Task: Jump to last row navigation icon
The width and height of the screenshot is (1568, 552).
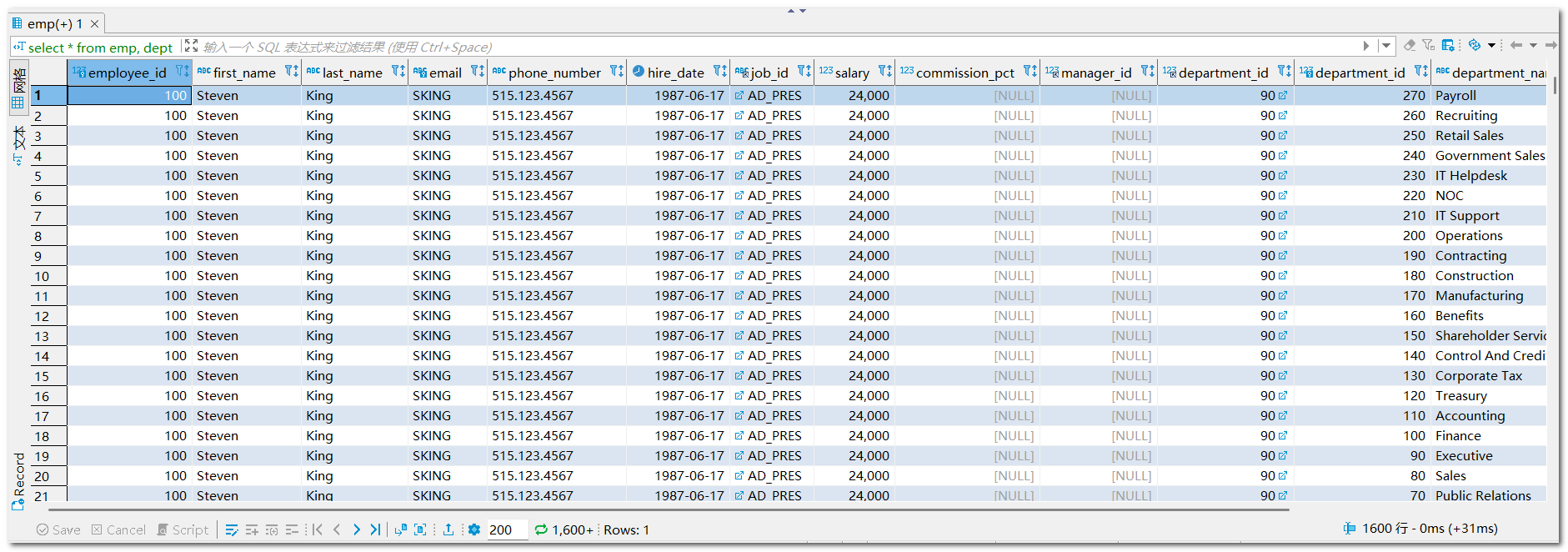Action: (x=375, y=529)
